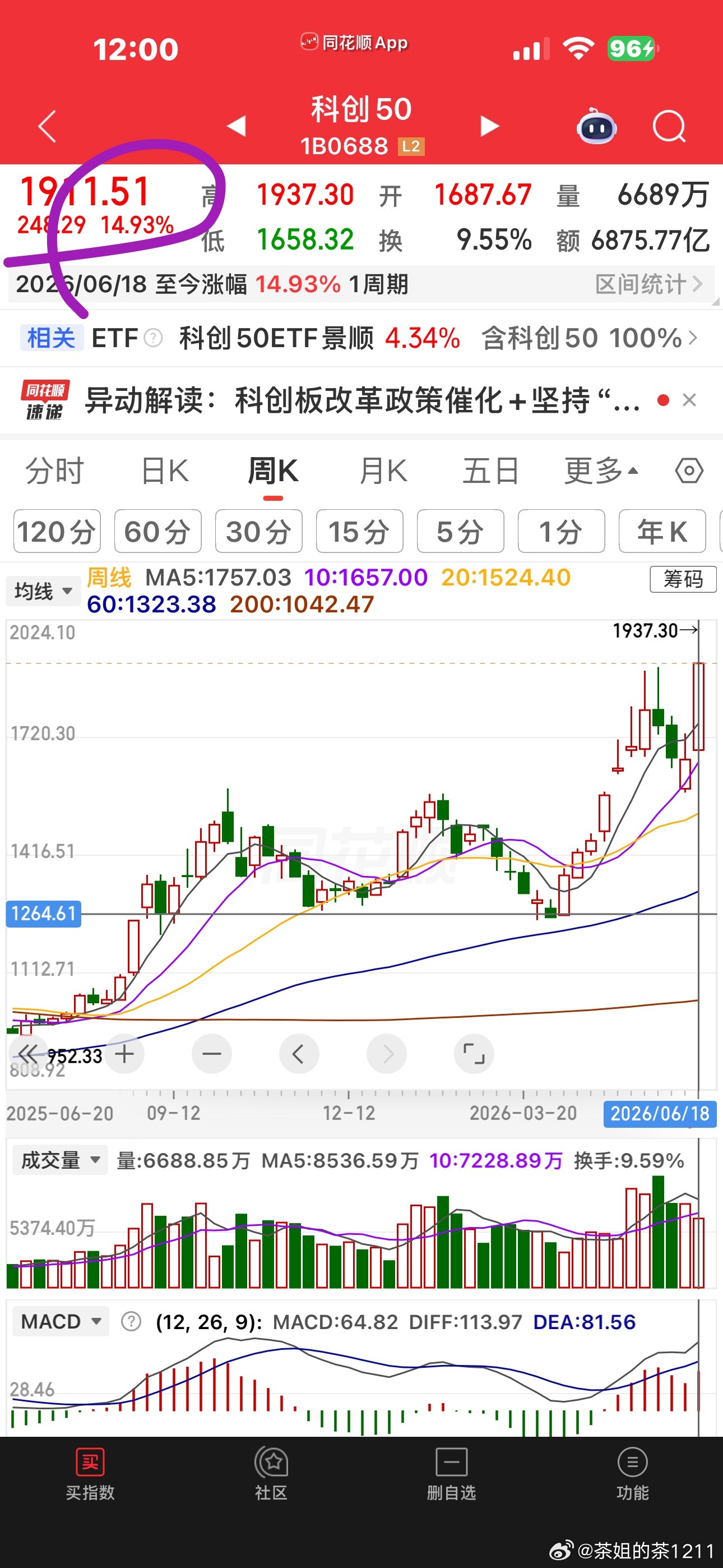The image size is (723, 1568).
Task: Select the 1分 period button
Action: point(561,532)
